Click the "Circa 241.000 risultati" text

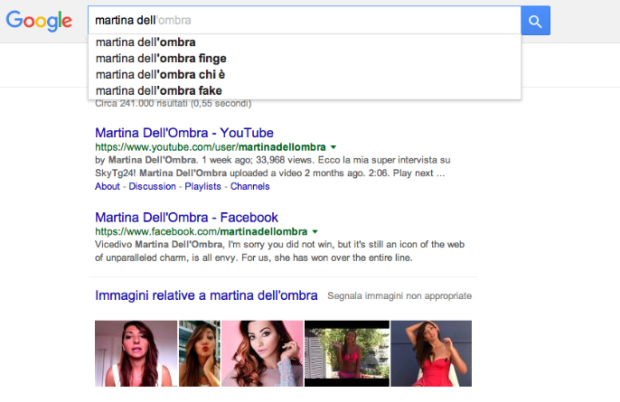pyautogui.click(x=173, y=104)
